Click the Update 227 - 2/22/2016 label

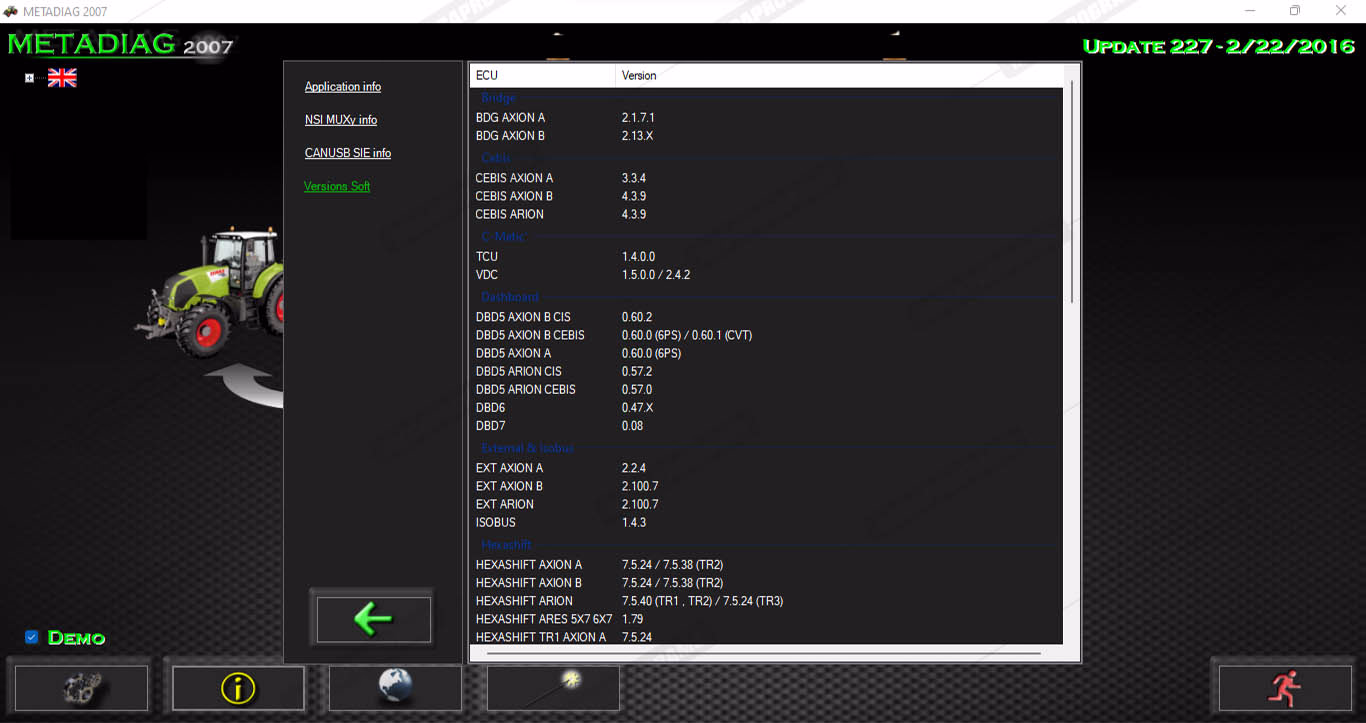1219,46
